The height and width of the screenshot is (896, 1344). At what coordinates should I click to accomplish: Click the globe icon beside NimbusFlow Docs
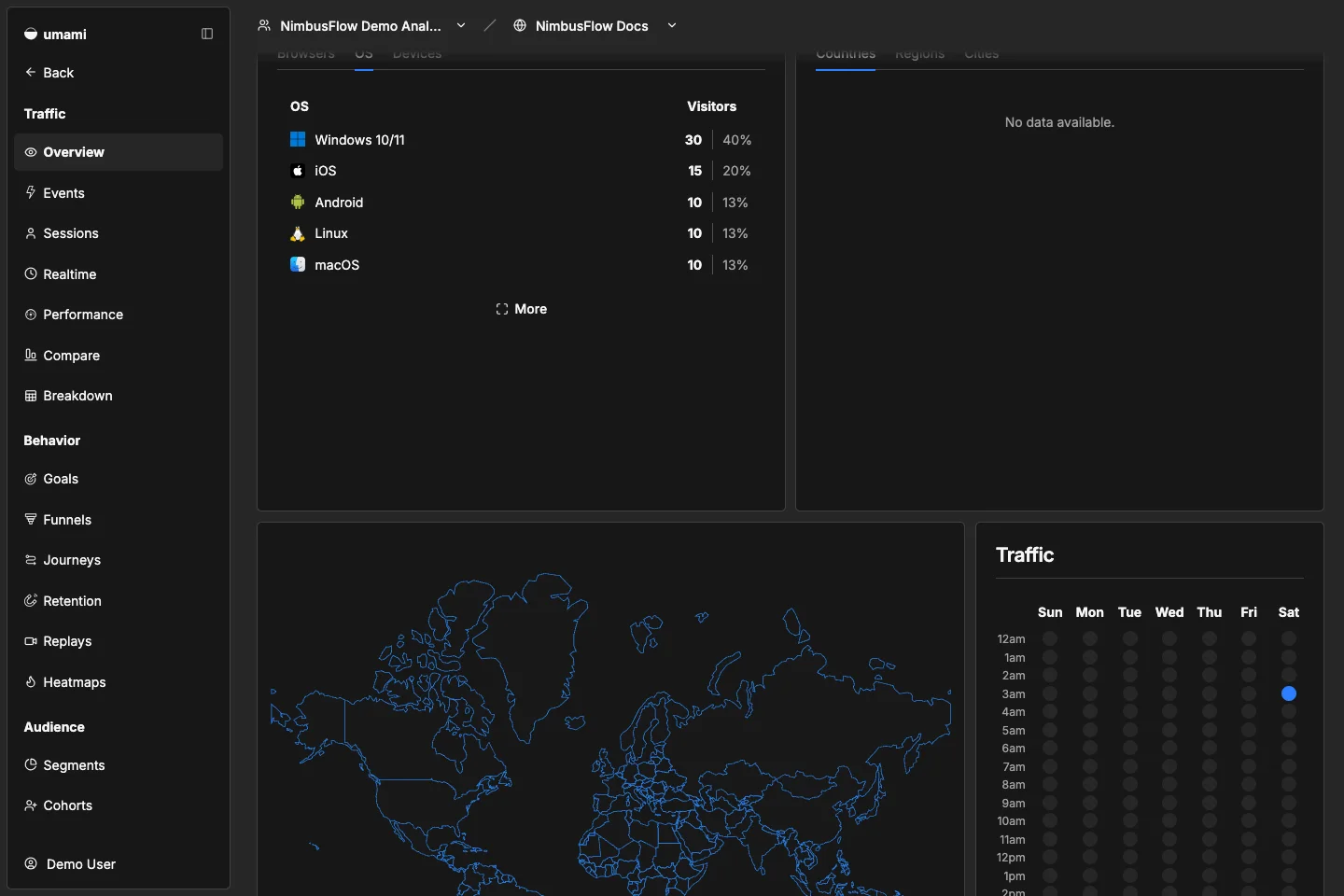520,25
